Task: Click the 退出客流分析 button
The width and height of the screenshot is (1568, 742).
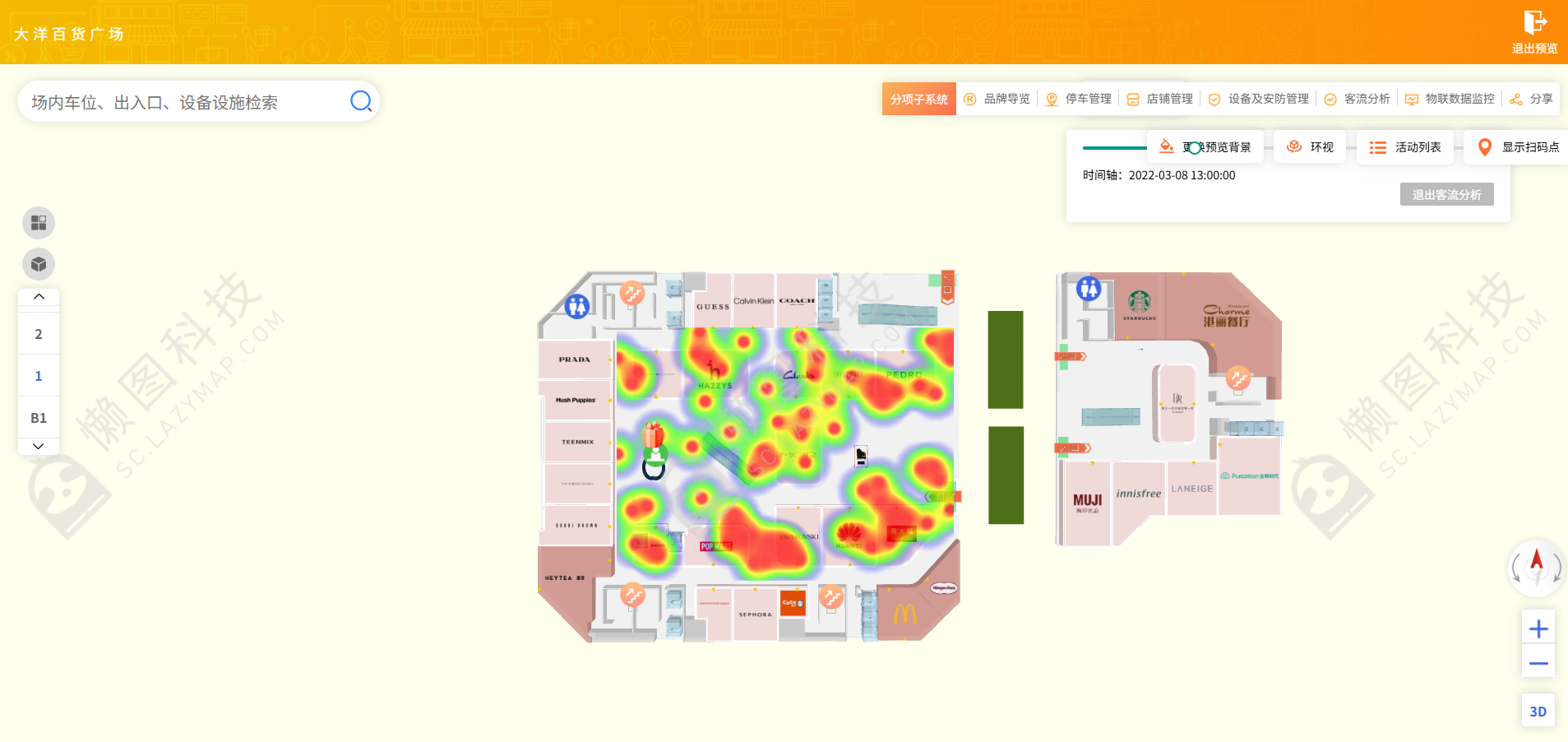Action: coord(1447,195)
